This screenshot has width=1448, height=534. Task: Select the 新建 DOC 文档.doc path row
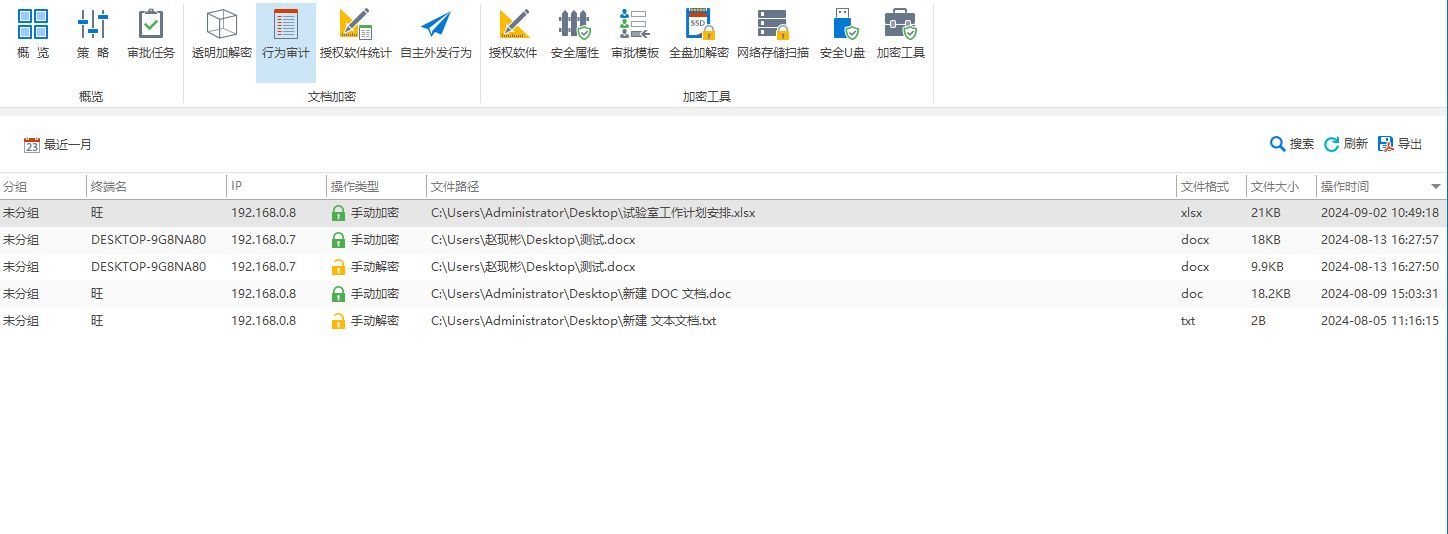[724, 294]
